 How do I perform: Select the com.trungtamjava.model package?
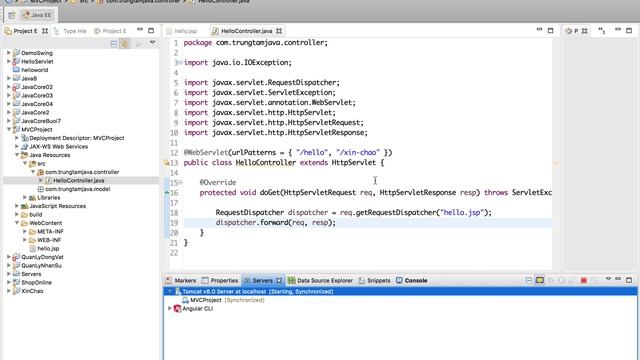coord(77,189)
